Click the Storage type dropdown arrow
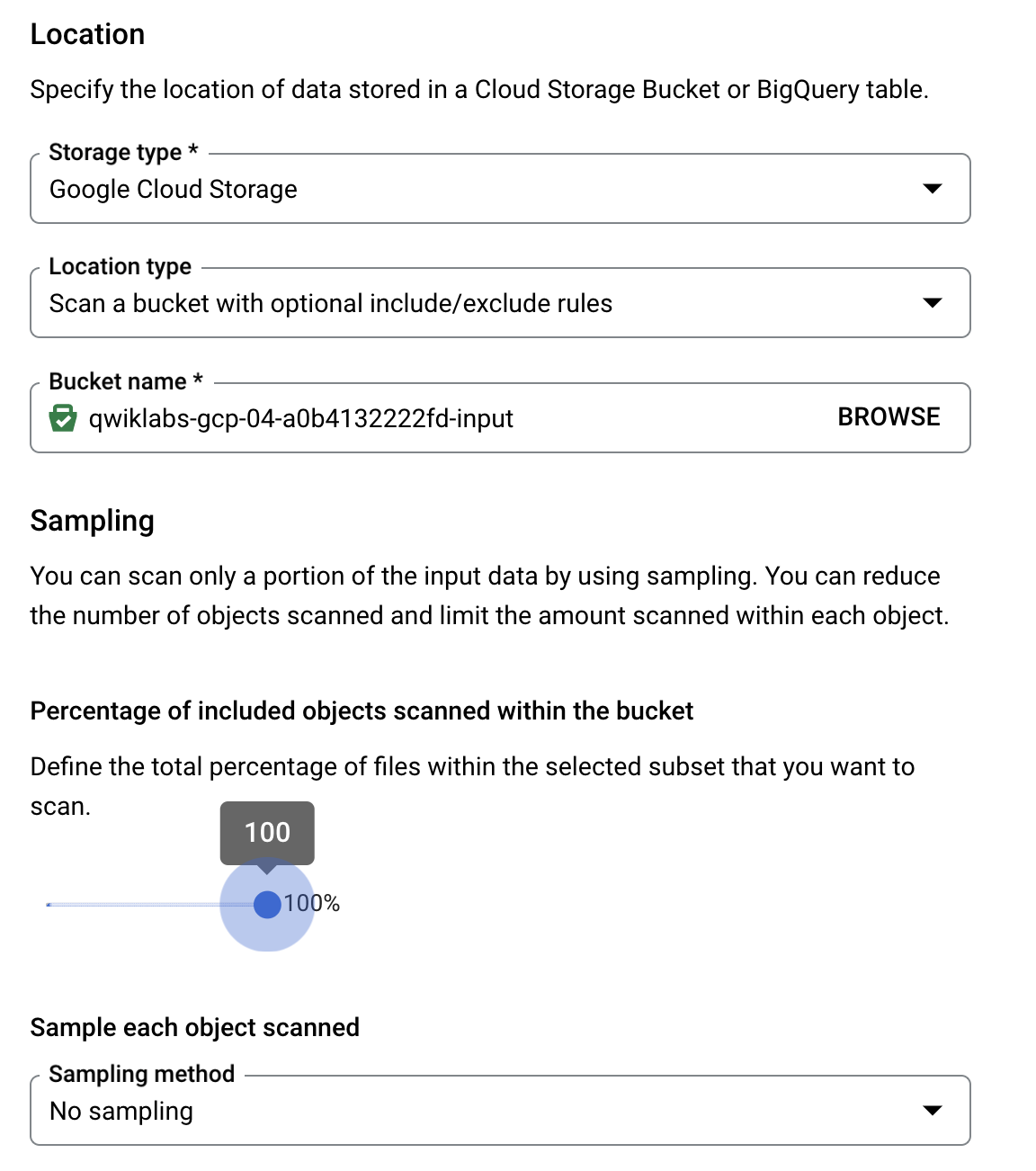Screen dimensions: 1036x1171 point(933,189)
